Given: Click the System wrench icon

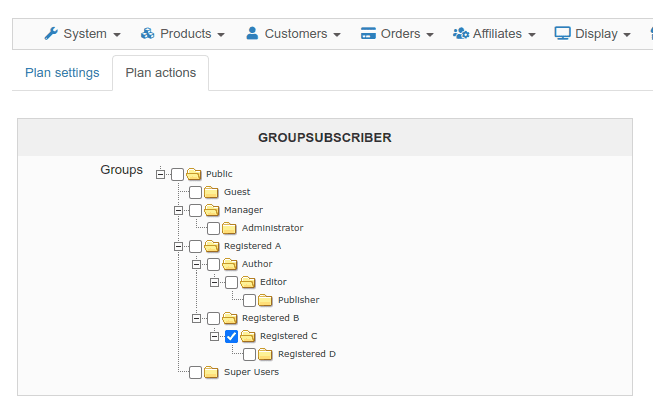Looking at the screenshot, I should (x=51, y=33).
